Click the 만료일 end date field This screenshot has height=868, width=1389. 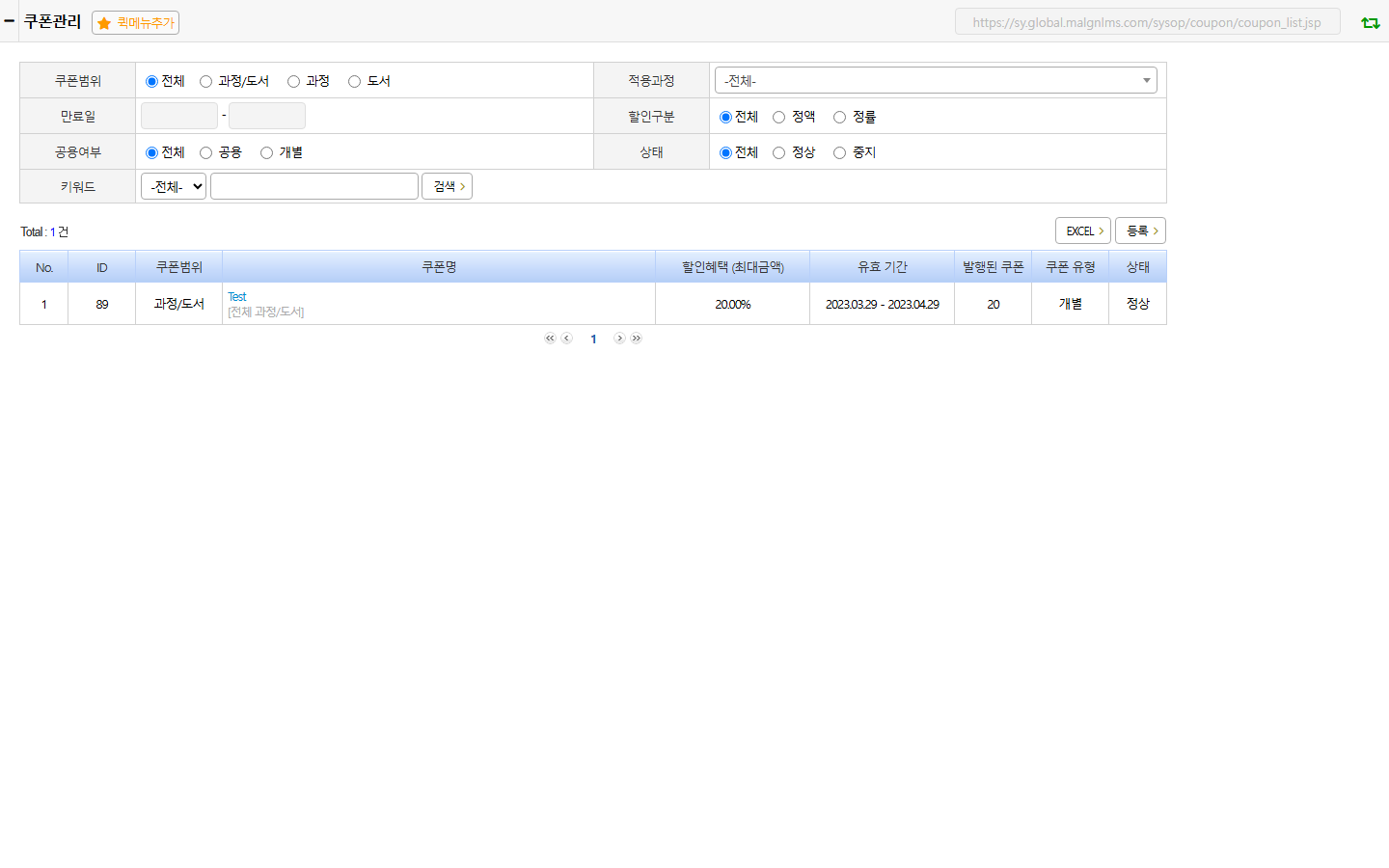click(x=267, y=116)
